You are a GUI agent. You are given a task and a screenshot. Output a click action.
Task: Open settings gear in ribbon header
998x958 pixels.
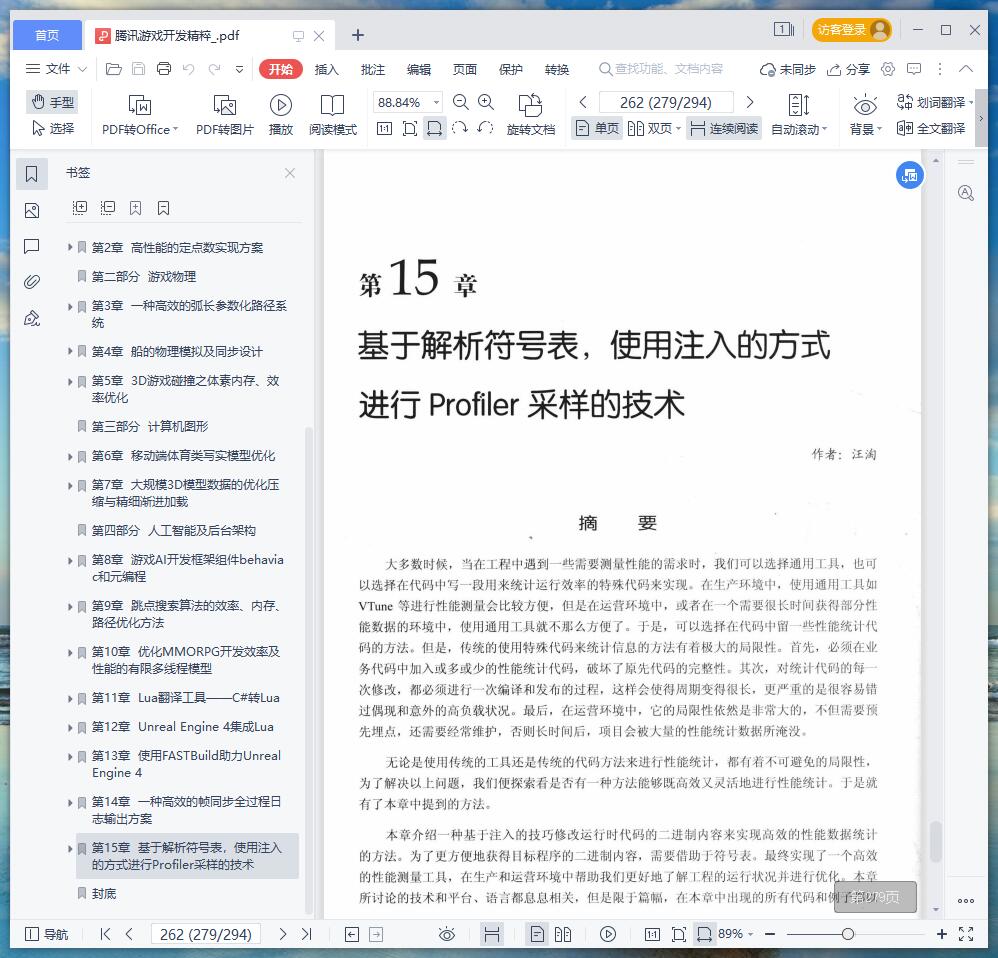[888, 69]
